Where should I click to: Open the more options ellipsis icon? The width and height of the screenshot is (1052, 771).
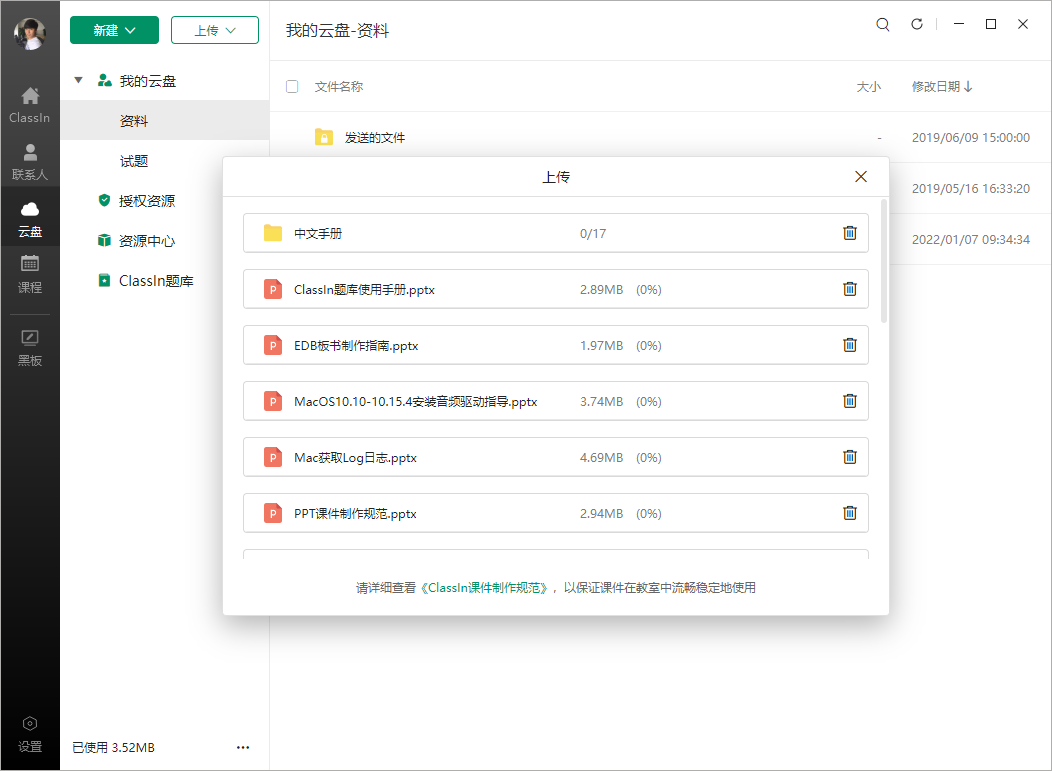[243, 748]
